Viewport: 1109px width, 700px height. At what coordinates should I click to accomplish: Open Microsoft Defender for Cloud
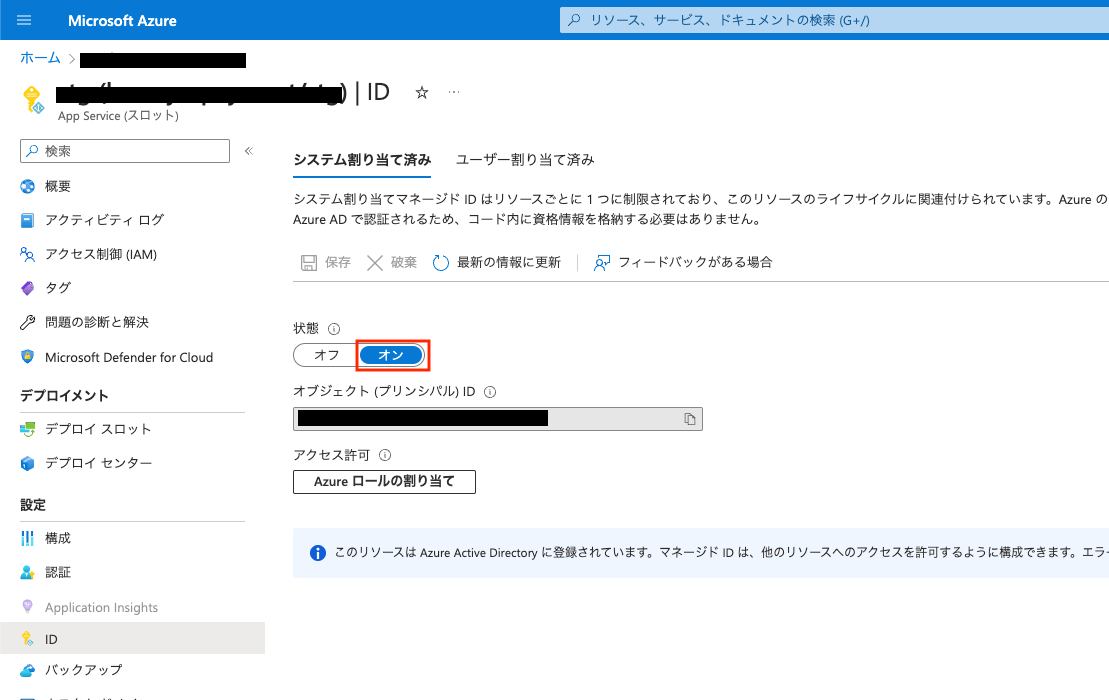tap(129, 358)
